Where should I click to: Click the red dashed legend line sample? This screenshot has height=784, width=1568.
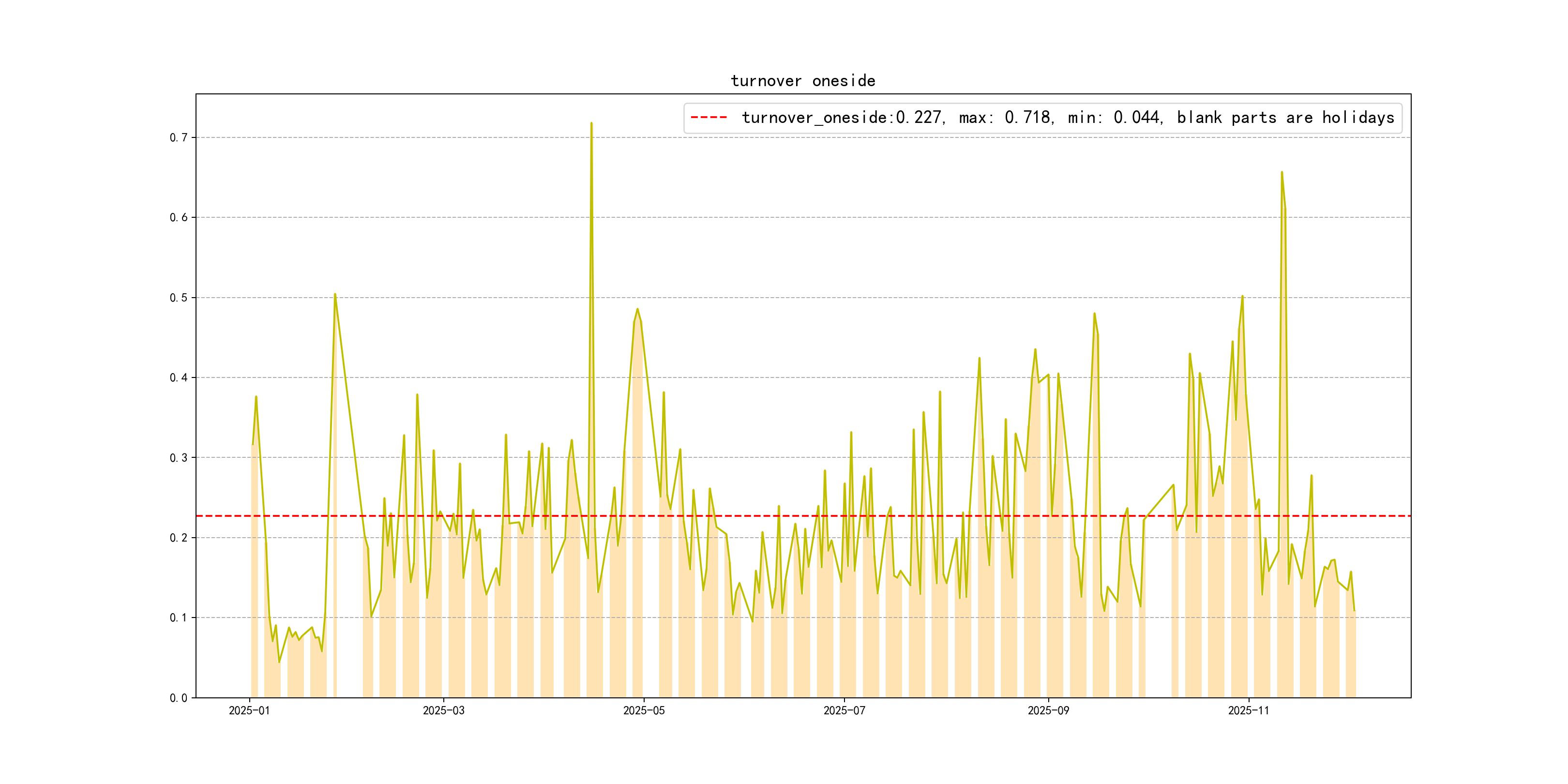(x=709, y=118)
